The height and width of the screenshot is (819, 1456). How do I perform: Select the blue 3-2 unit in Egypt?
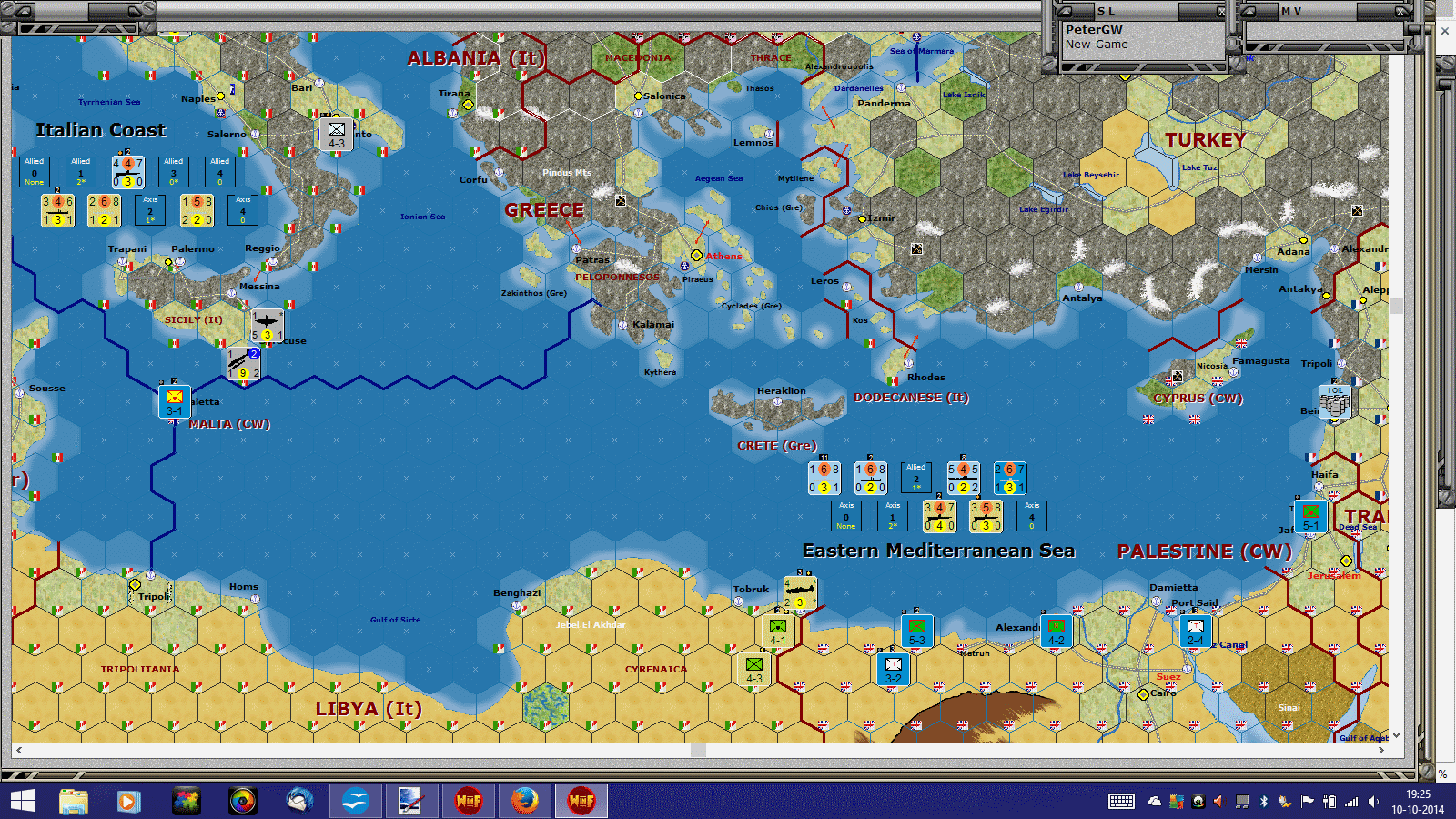[894, 670]
